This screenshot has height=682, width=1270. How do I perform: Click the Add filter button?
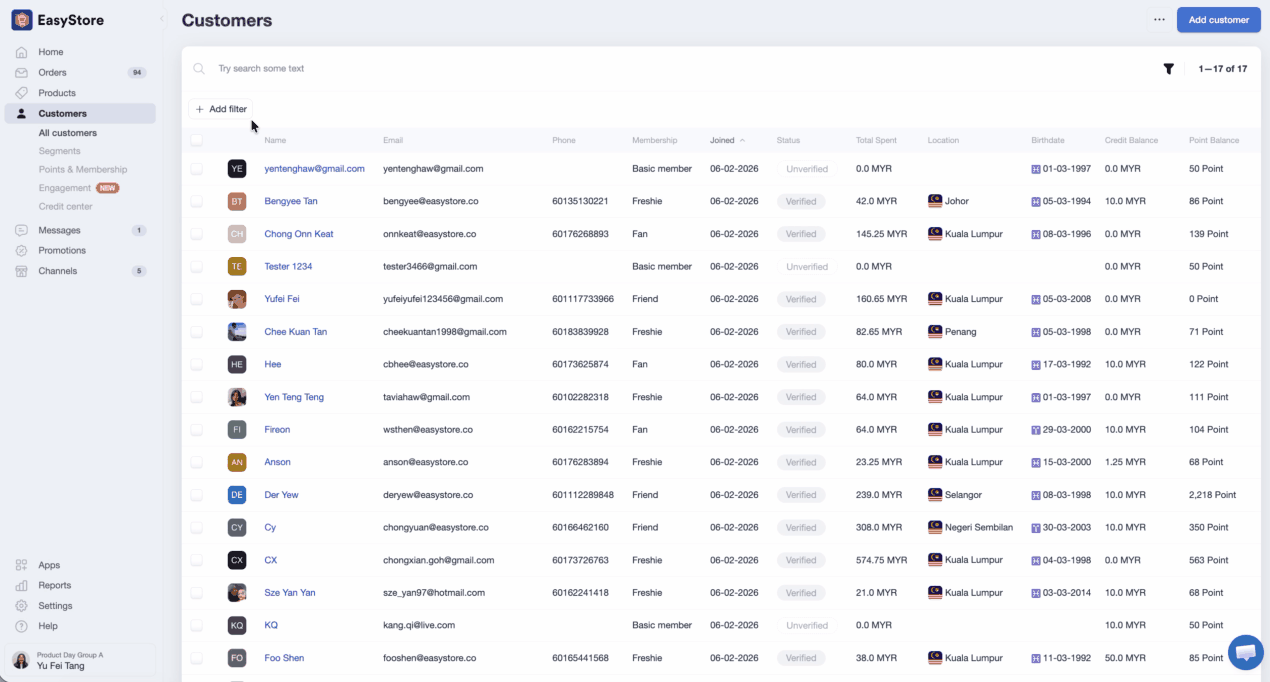(x=221, y=109)
